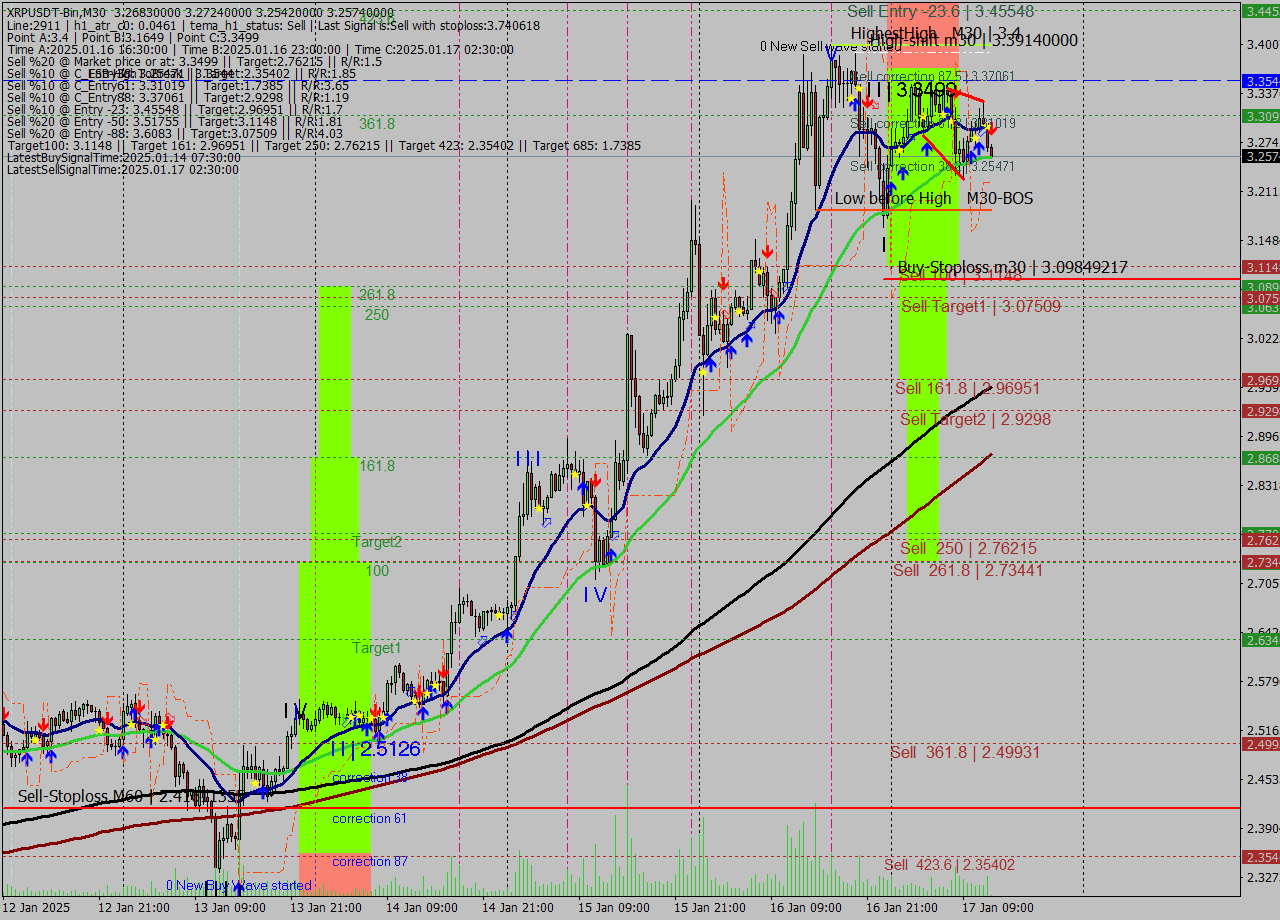Click the green '100' level label
Screen dimensions: 1280x920
click(x=377, y=571)
